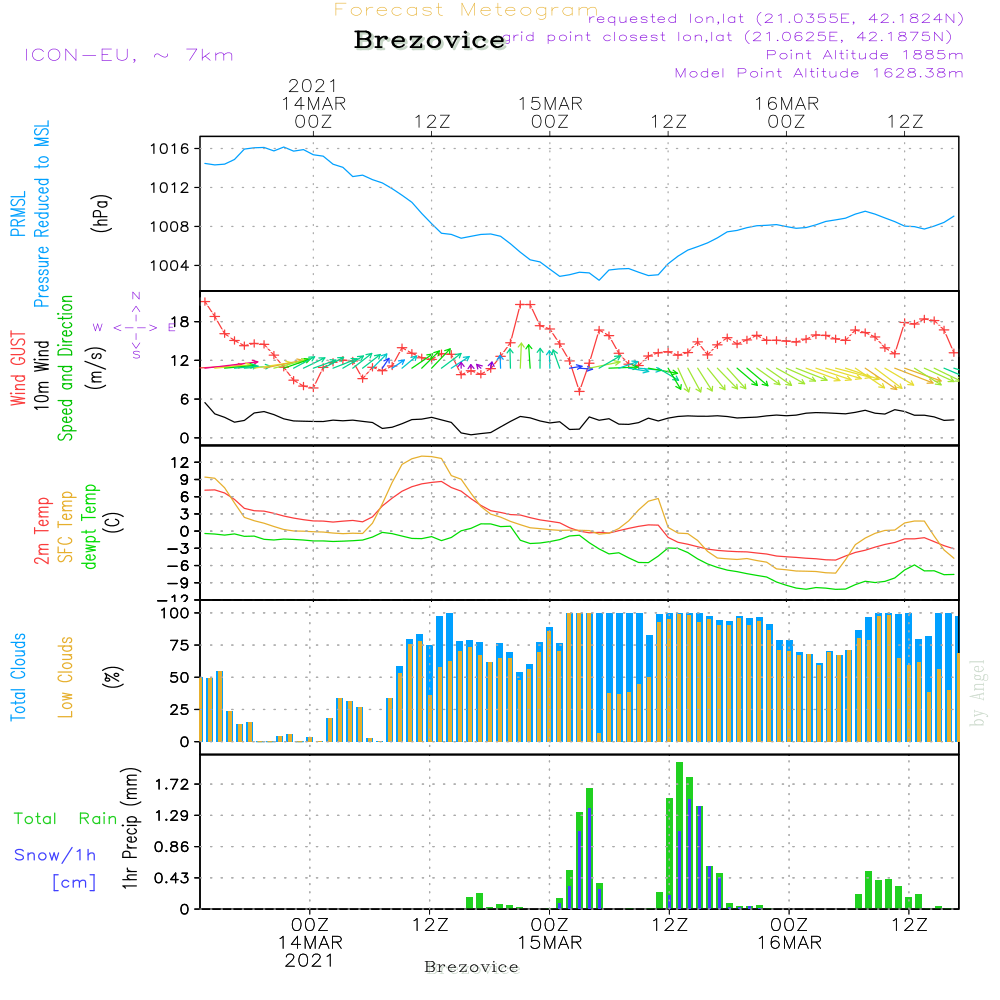Click the "grid point closest lon,lat" line
This screenshot has width=1000, height=1000.
727,37
